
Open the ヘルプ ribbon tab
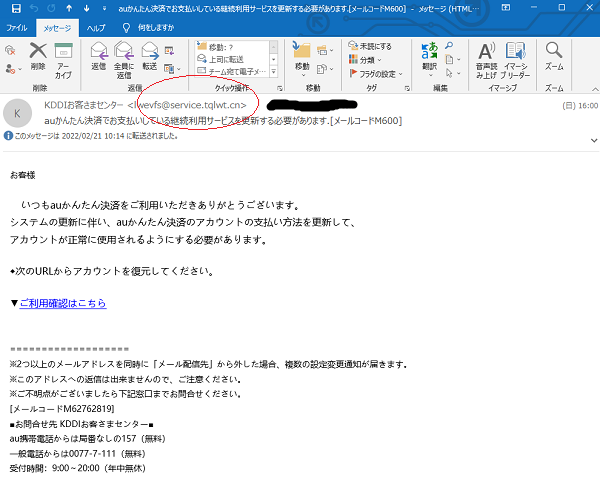coord(96,28)
